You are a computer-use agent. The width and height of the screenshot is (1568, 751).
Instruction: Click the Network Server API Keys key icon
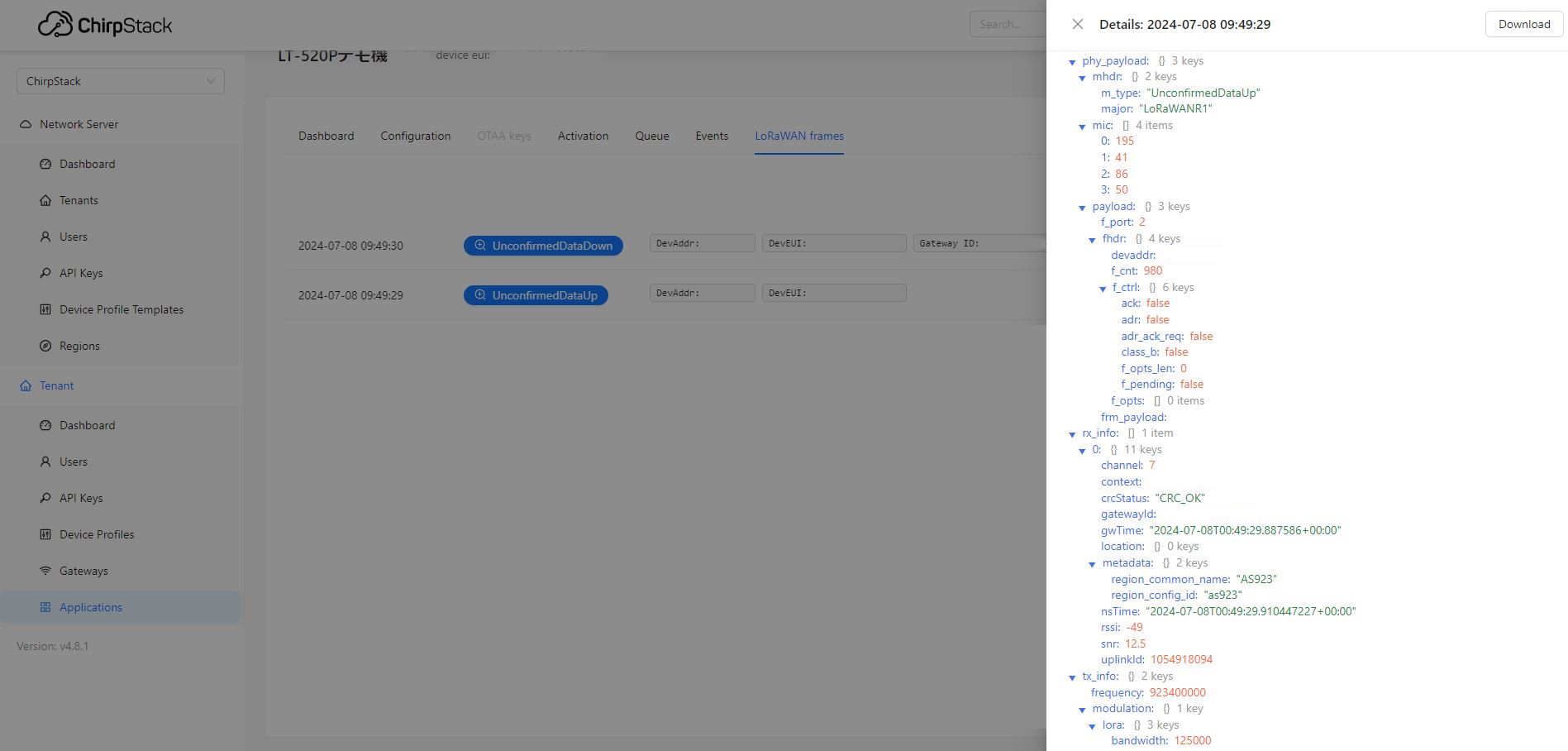tap(45, 273)
